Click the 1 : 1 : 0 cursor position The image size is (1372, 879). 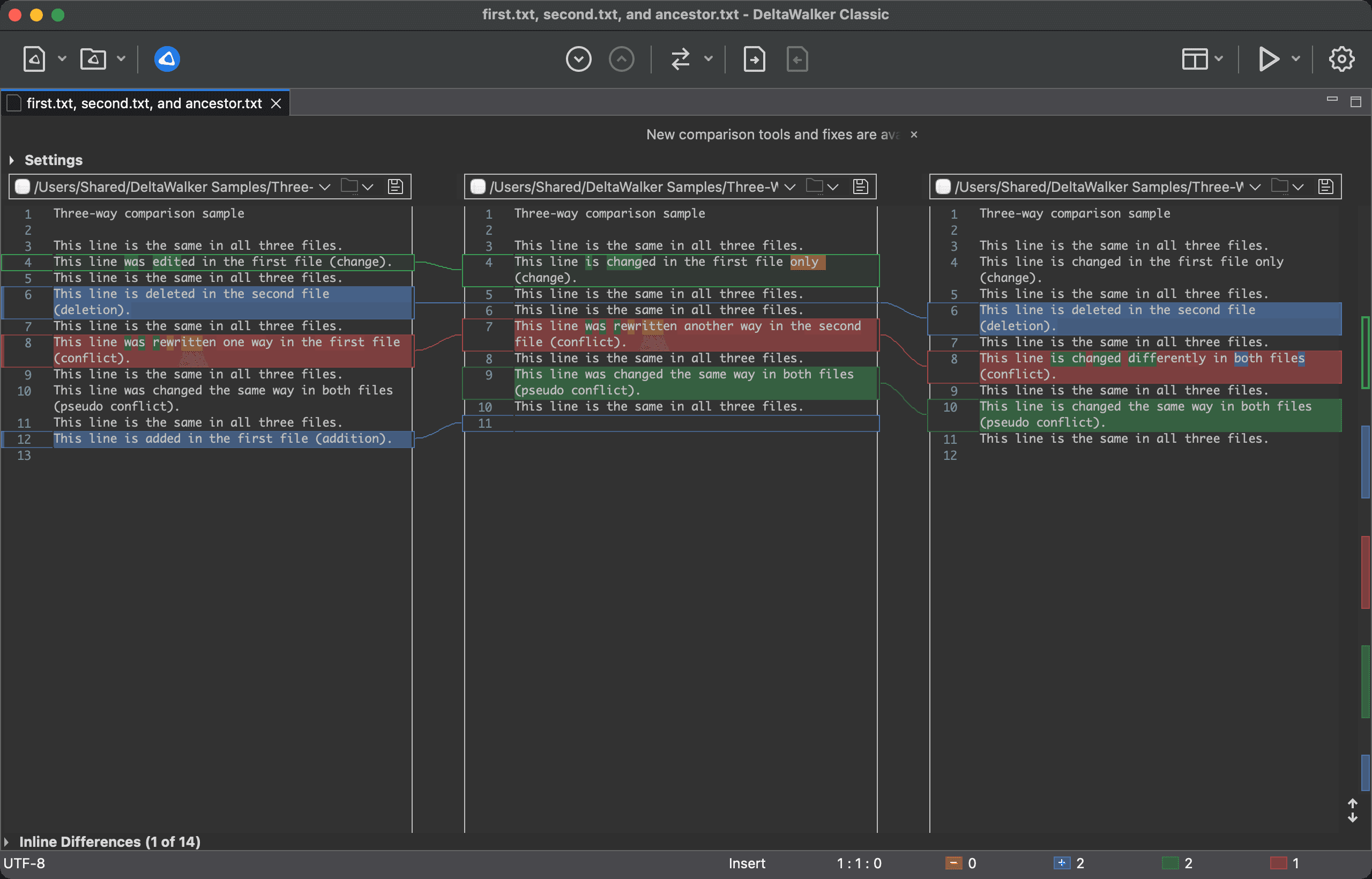click(x=859, y=863)
